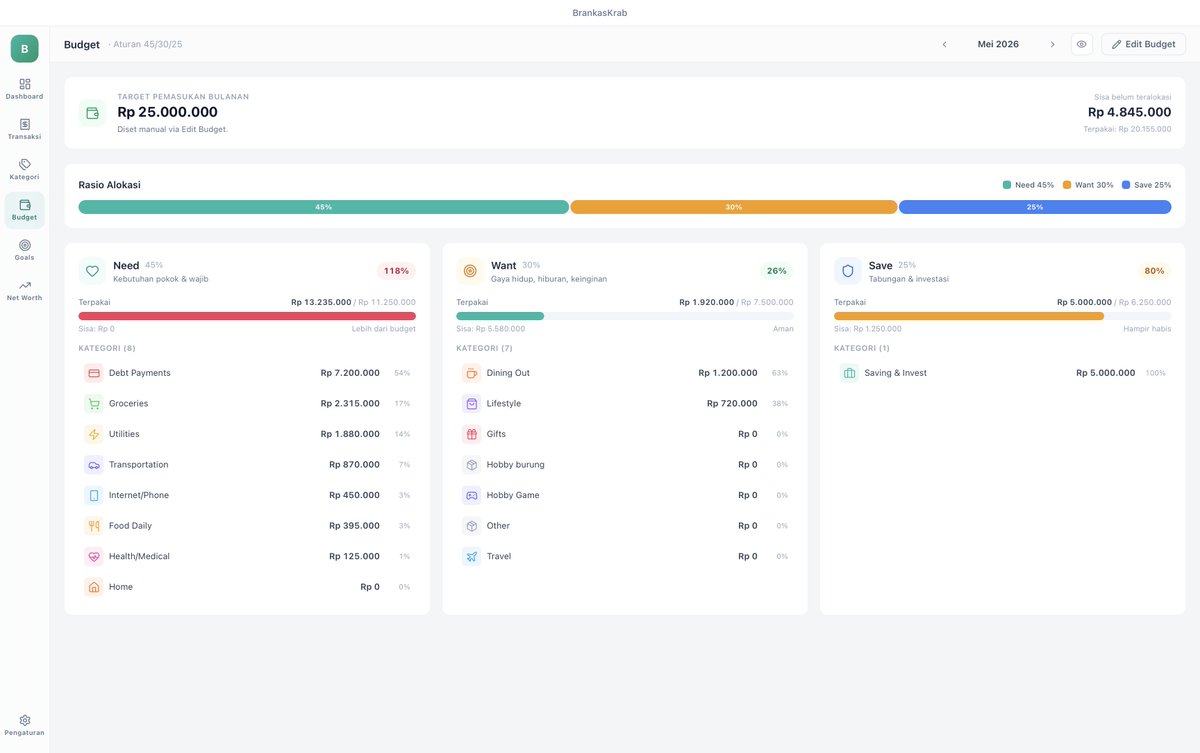Click the Dining Out cup icon
The height and width of the screenshot is (753, 1200).
point(471,373)
